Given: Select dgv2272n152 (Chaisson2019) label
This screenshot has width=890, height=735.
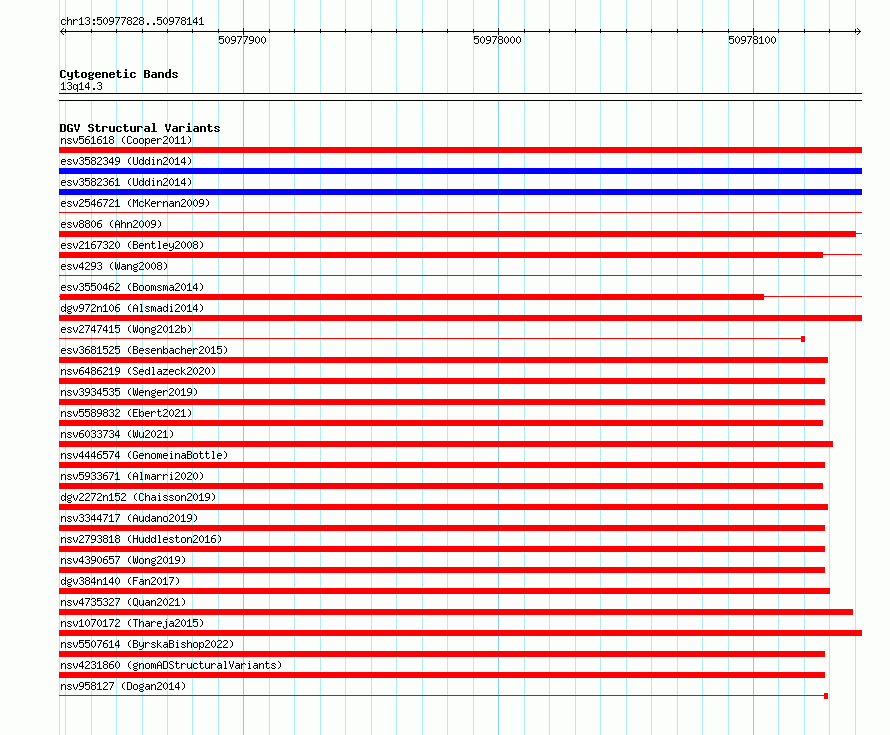Looking at the screenshot, I should (x=138, y=497).
